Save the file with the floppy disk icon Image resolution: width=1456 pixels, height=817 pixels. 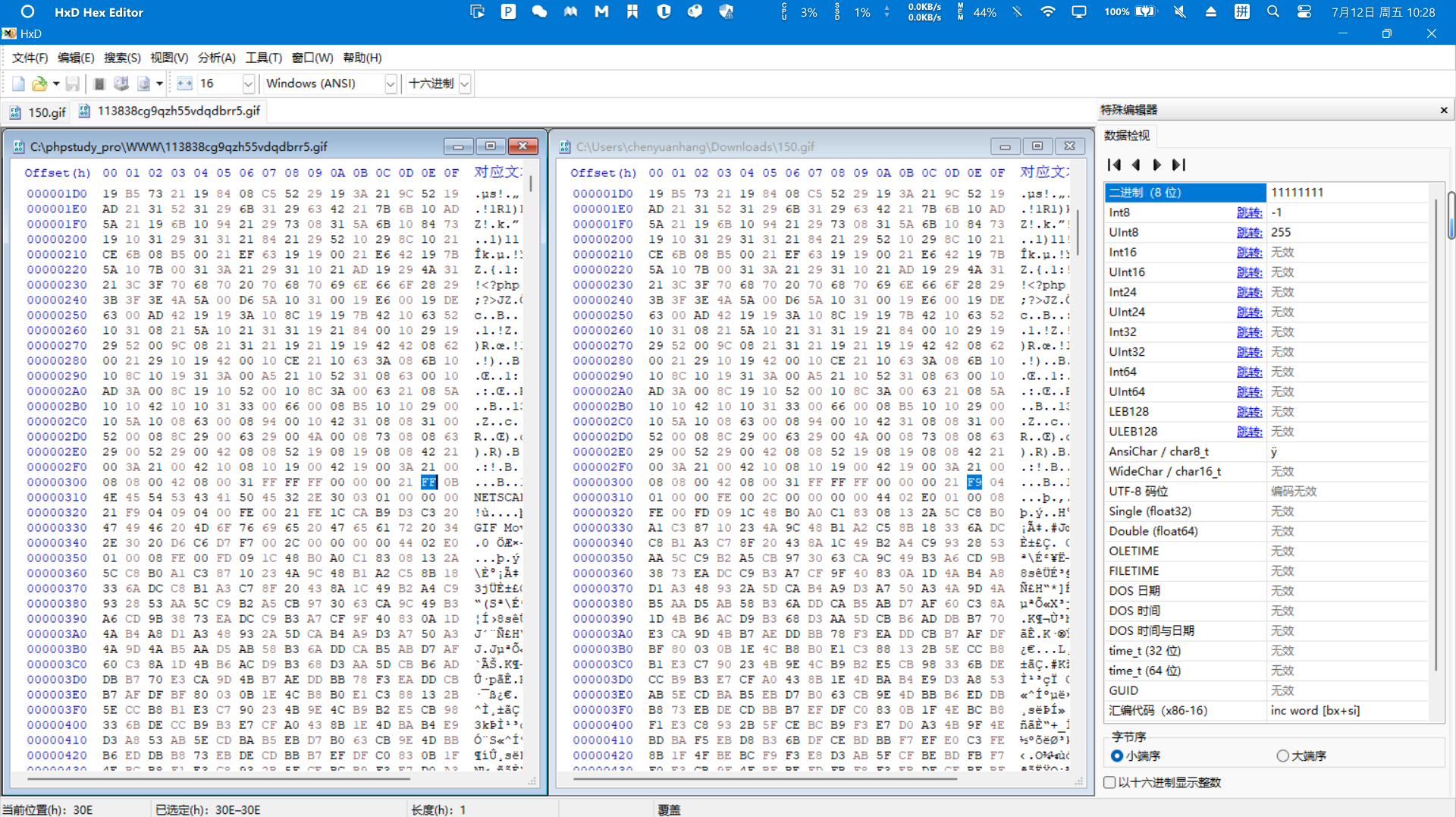coord(73,83)
